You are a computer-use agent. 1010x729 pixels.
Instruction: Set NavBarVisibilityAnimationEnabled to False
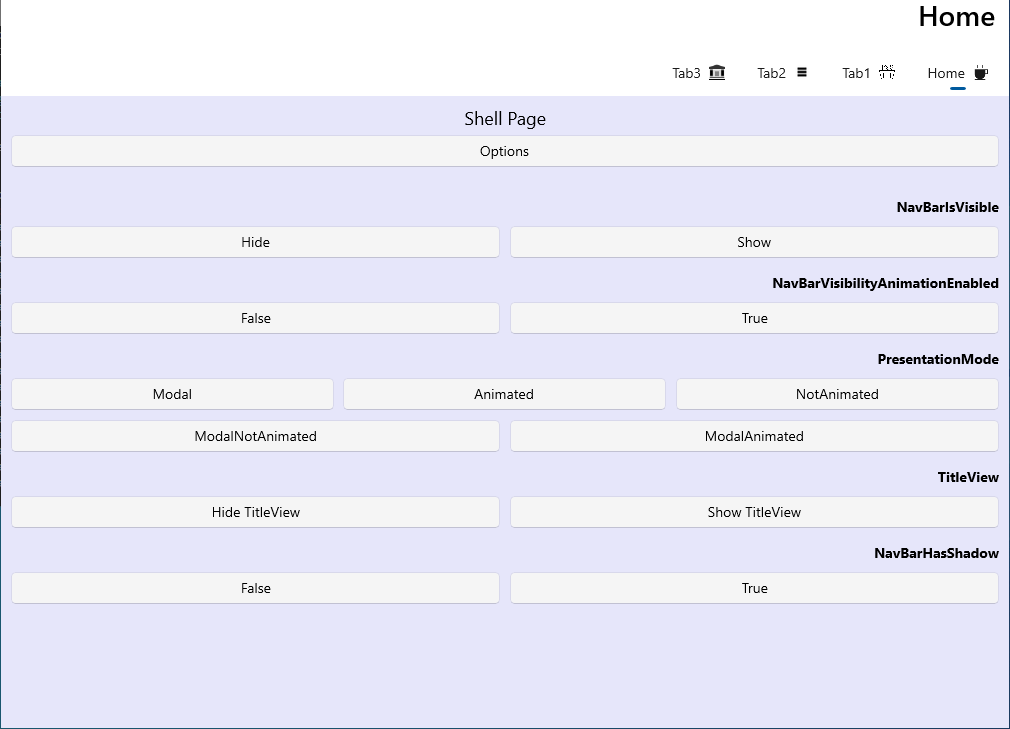click(255, 318)
